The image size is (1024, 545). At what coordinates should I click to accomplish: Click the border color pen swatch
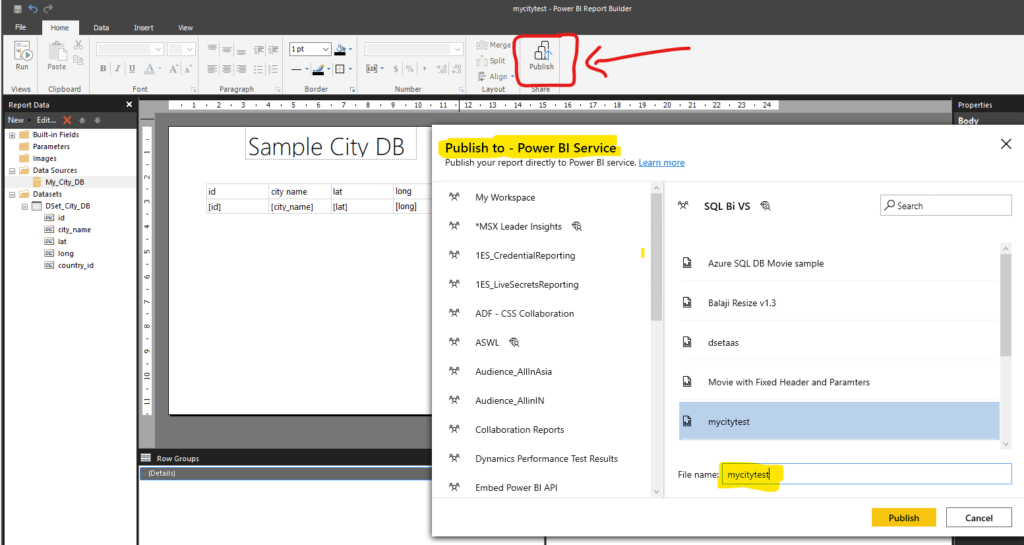[x=318, y=69]
